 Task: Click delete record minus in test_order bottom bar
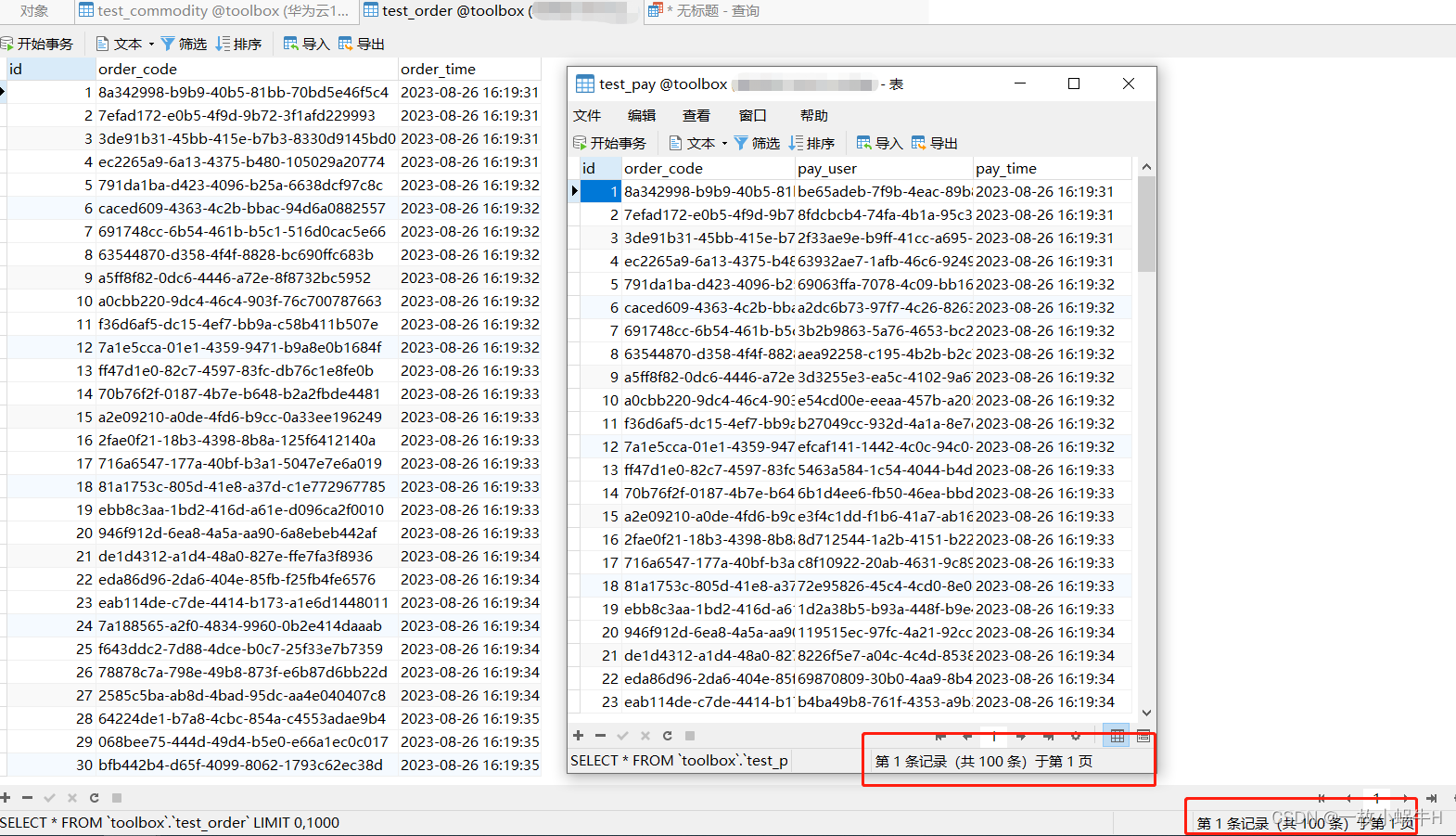coord(27,798)
